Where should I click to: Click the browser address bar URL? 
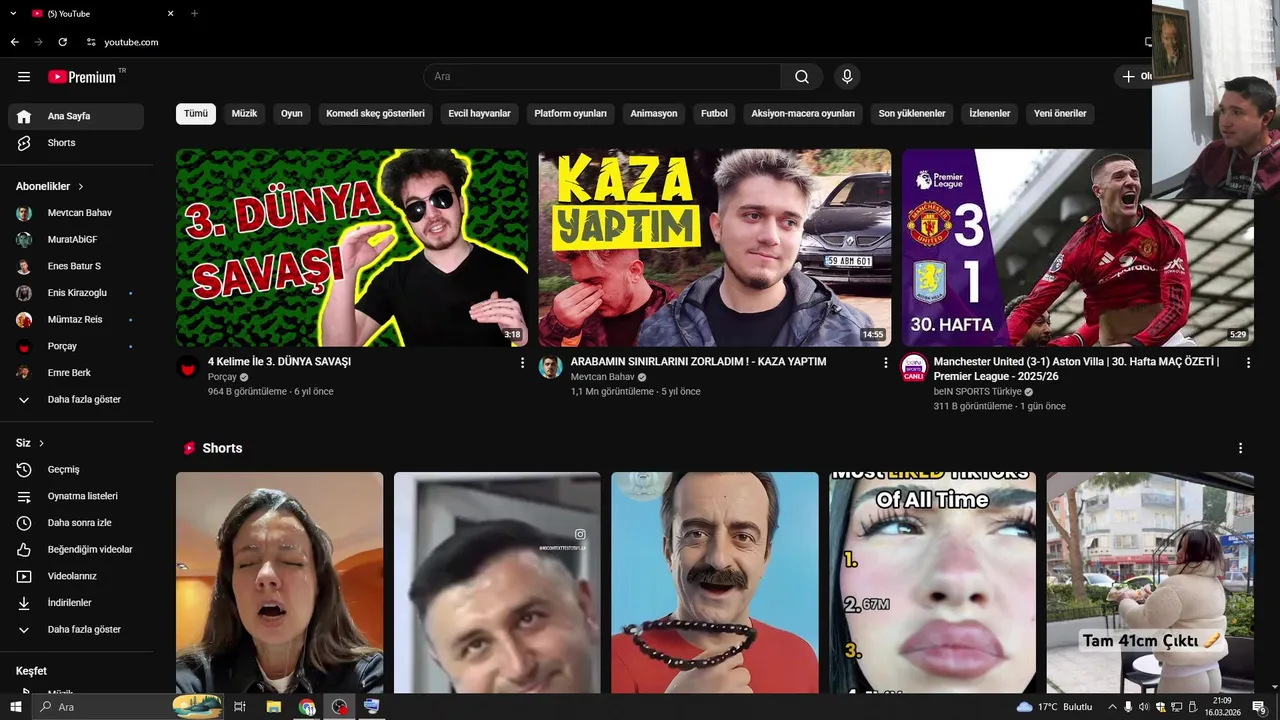[131, 42]
